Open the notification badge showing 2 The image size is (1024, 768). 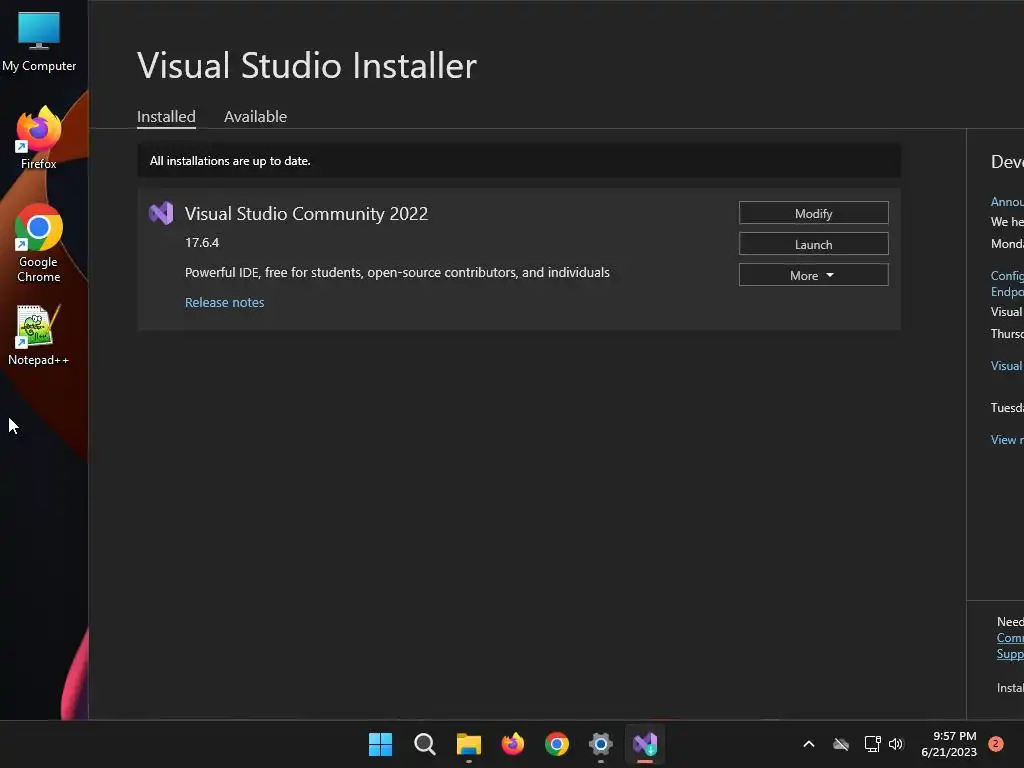click(x=995, y=744)
